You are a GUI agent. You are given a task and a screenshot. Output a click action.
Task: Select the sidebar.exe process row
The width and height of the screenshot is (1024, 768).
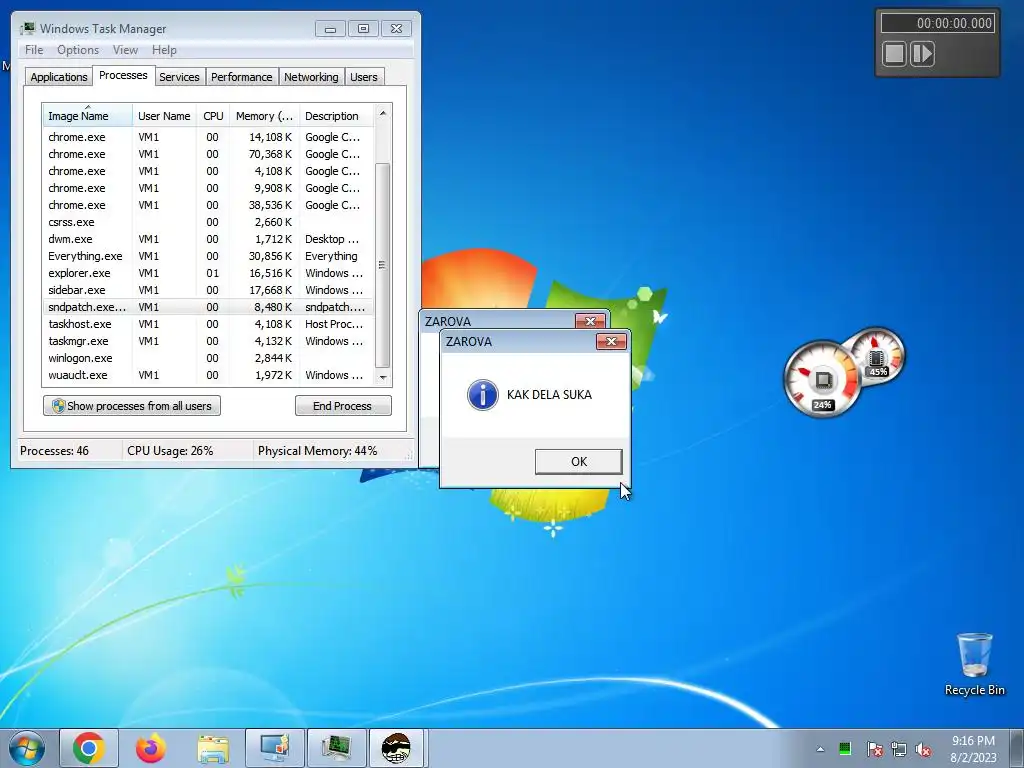click(208, 290)
